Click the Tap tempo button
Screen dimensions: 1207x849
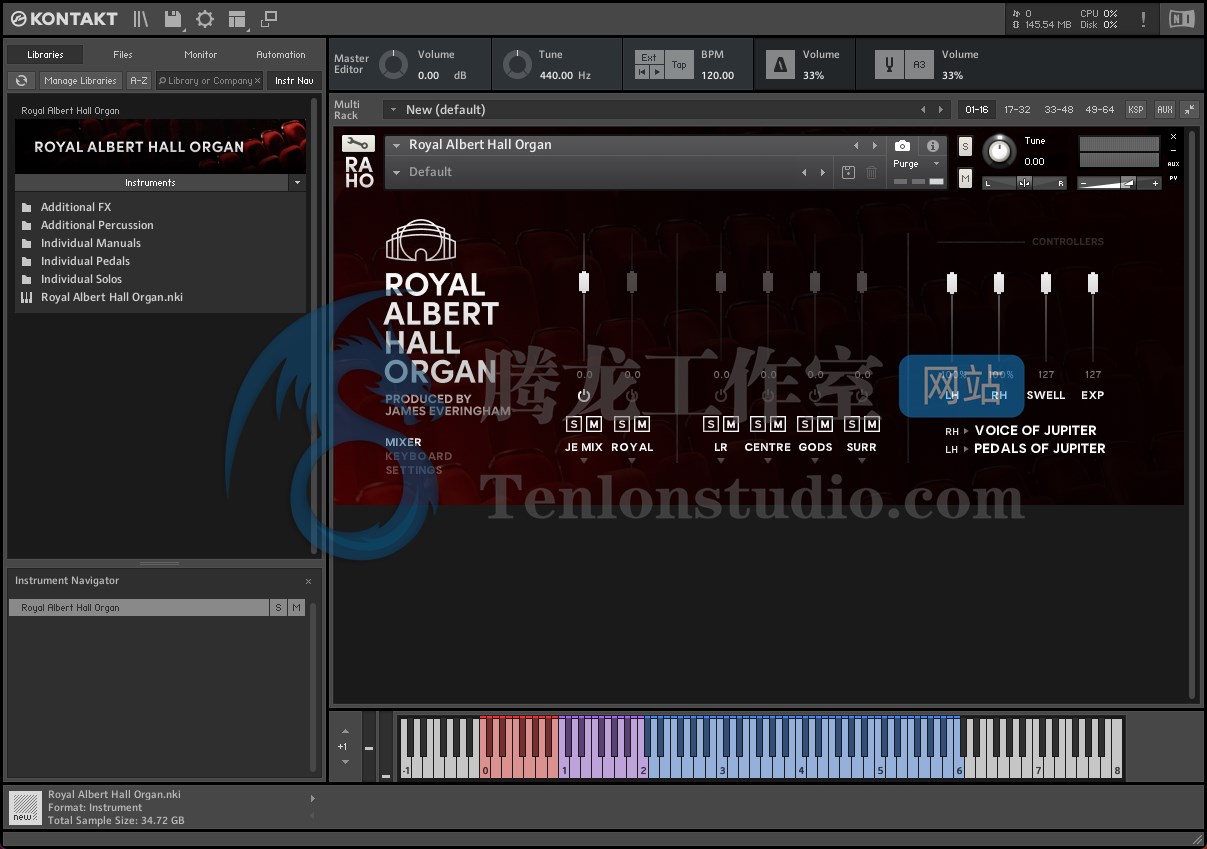click(x=679, y=65)
